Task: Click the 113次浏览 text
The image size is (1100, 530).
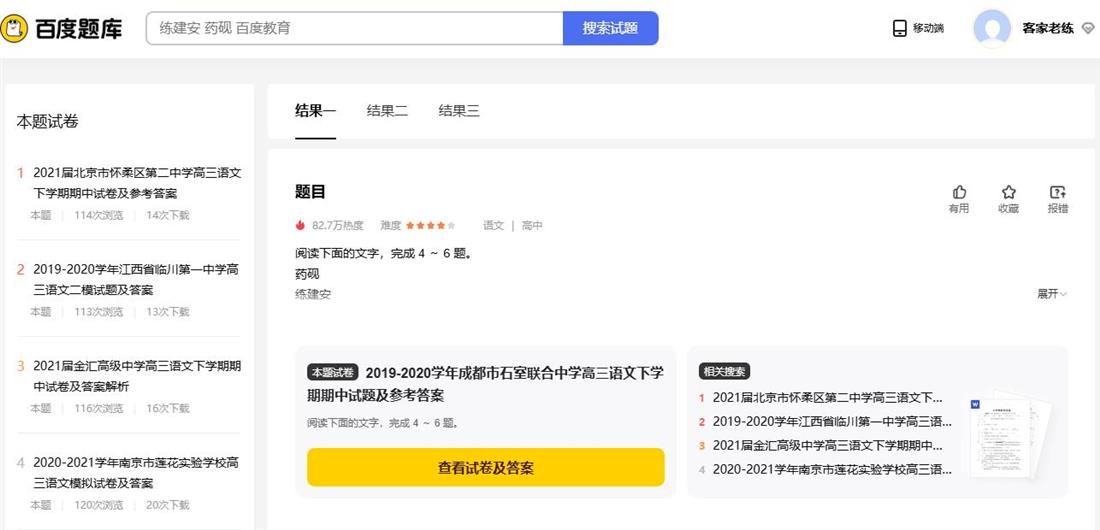Action: pos(99,312)
